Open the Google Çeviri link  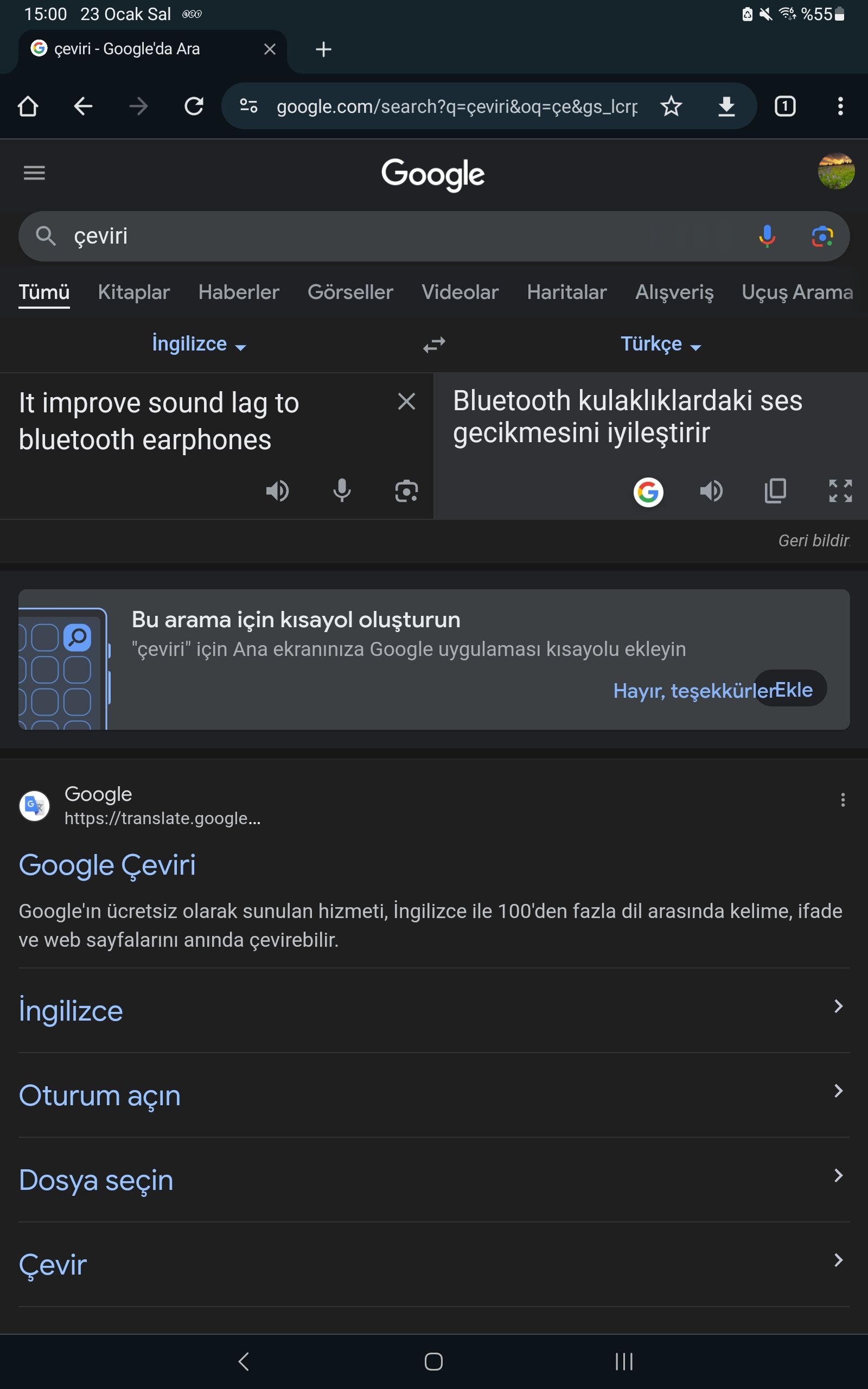[107, 864]
